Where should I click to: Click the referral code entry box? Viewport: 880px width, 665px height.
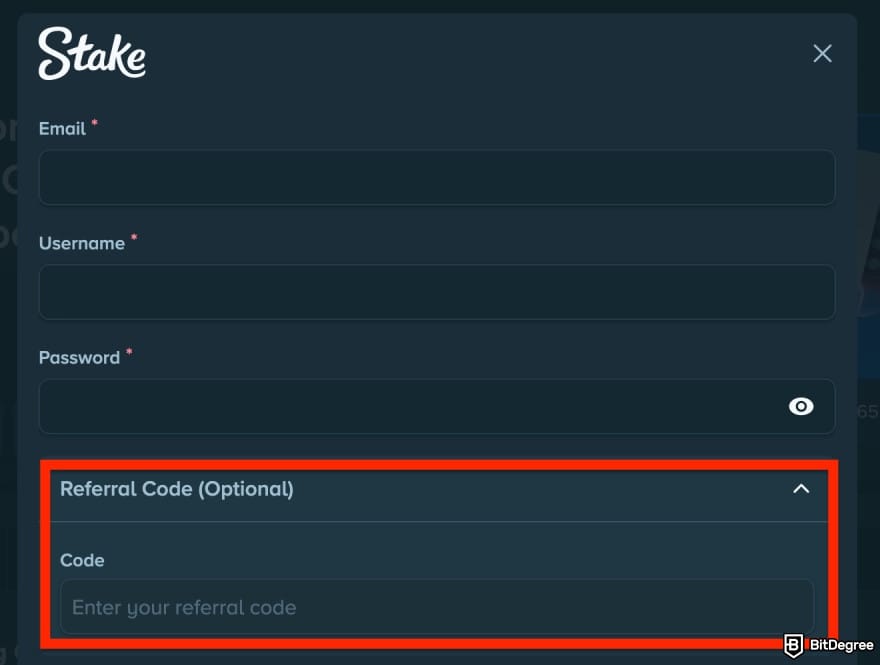point(437,607)
